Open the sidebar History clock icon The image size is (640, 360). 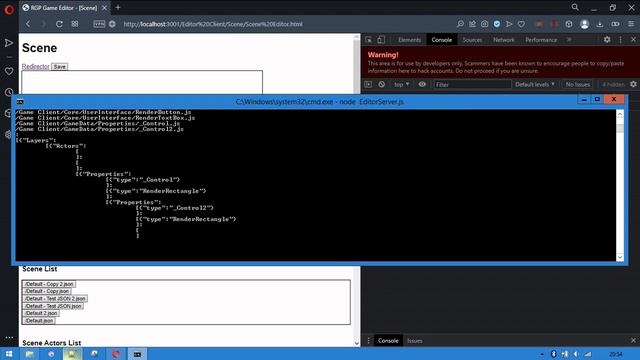point(9,92)
